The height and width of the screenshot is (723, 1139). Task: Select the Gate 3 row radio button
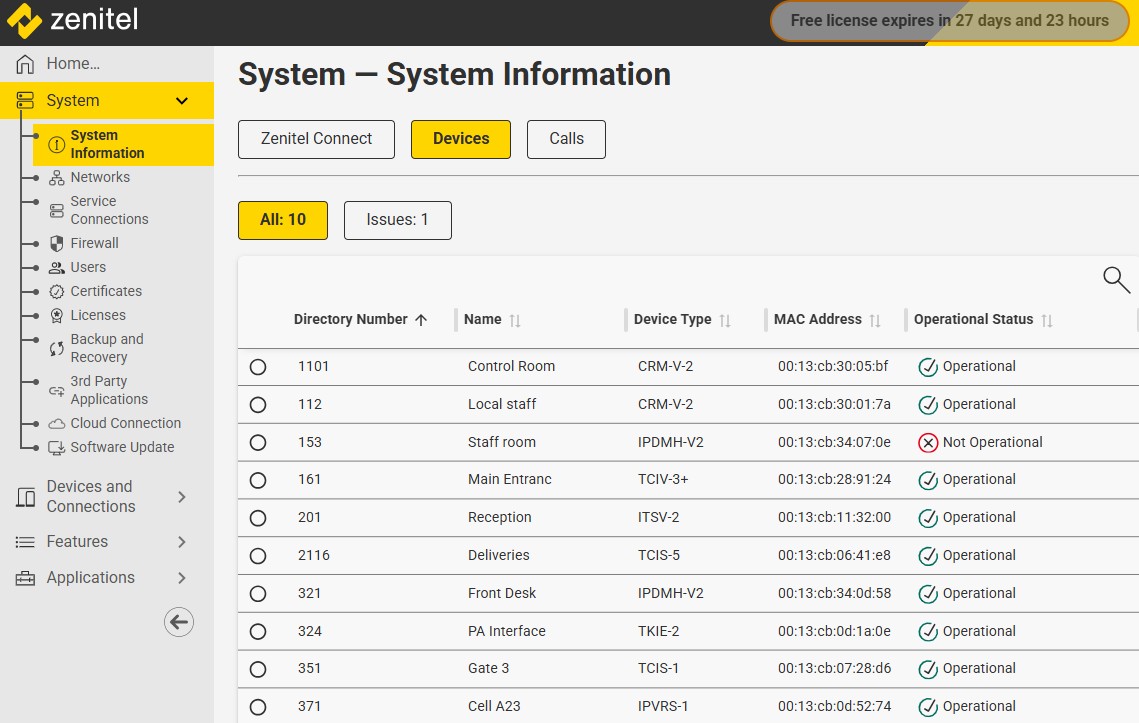[258, 669]
